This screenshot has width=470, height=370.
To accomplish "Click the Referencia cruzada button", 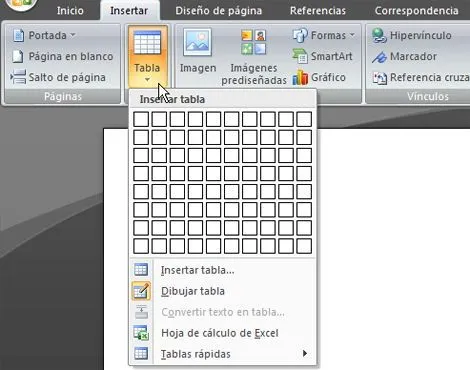I will 421,78.
